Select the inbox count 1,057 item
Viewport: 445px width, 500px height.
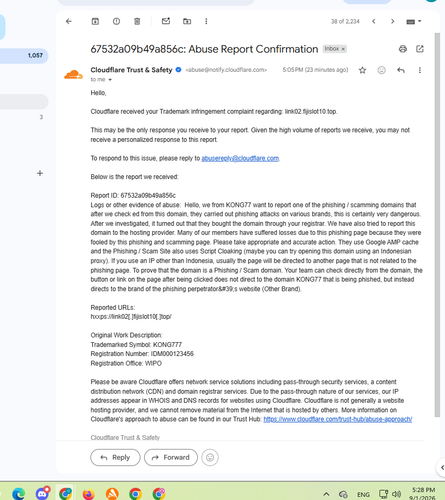point(23,55)
